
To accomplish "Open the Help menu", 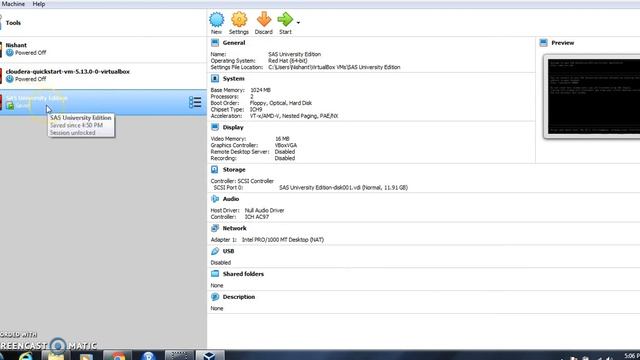I will point(39,4).
